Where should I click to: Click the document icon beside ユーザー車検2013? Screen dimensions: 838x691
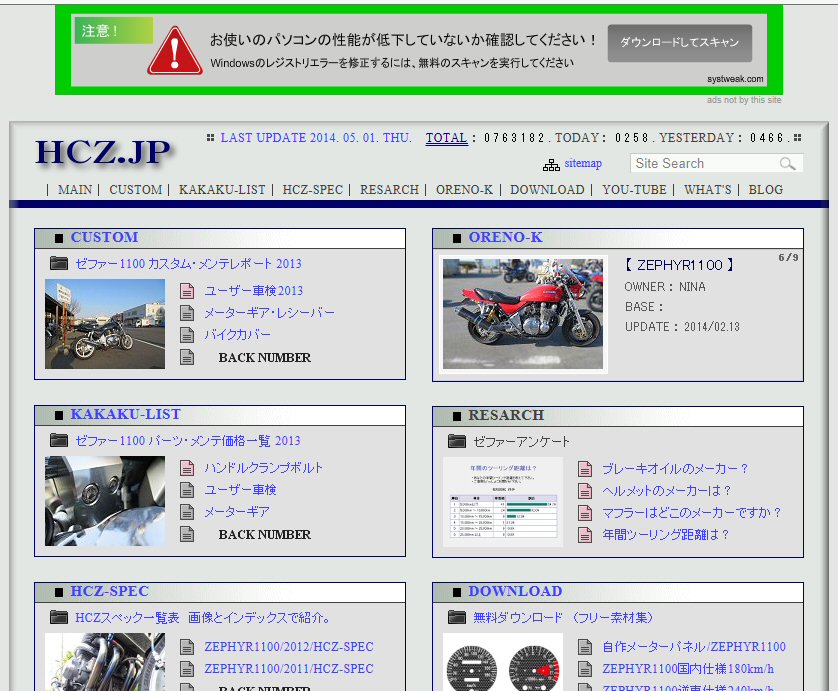pyautogui.click(x=187, y=291)
